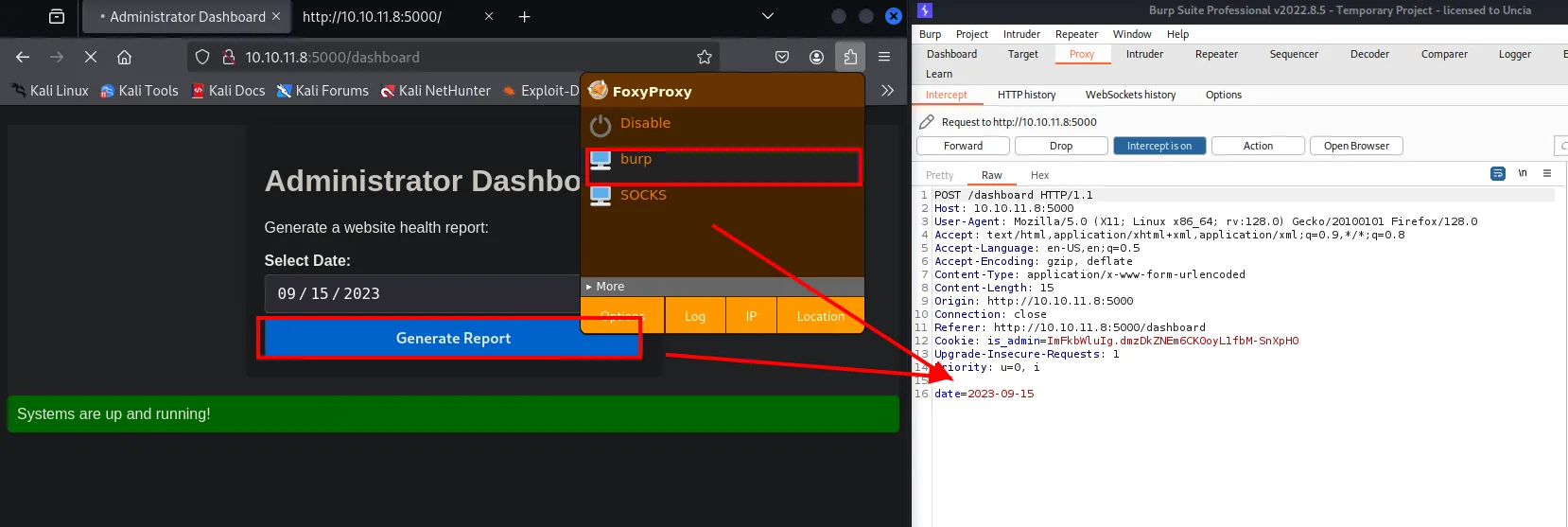This screenshot has width=1568, height=527.
Task: Open a new browser tab
Action: click(525, 16)
